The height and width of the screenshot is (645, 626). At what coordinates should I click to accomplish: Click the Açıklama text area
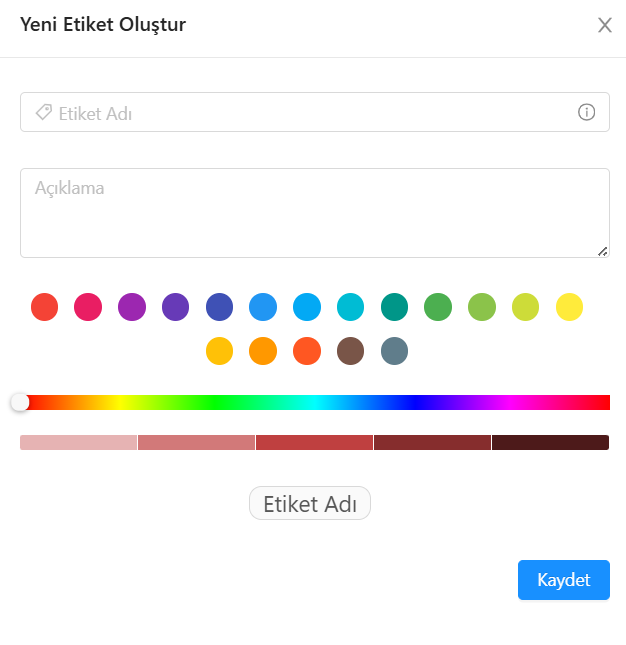314,212
